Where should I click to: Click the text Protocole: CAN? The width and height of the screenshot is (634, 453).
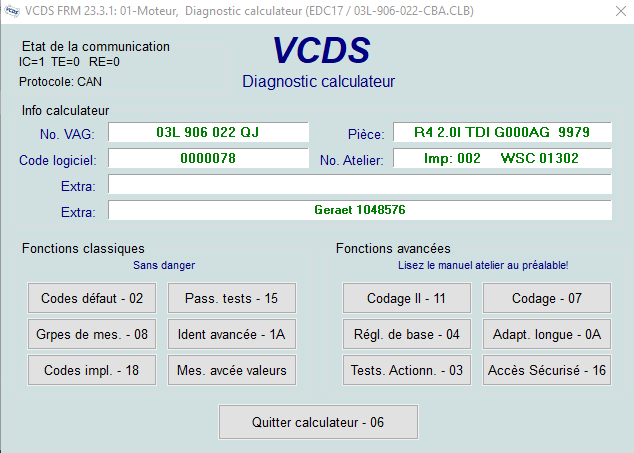pyautogui.click(x=60, y=82)
